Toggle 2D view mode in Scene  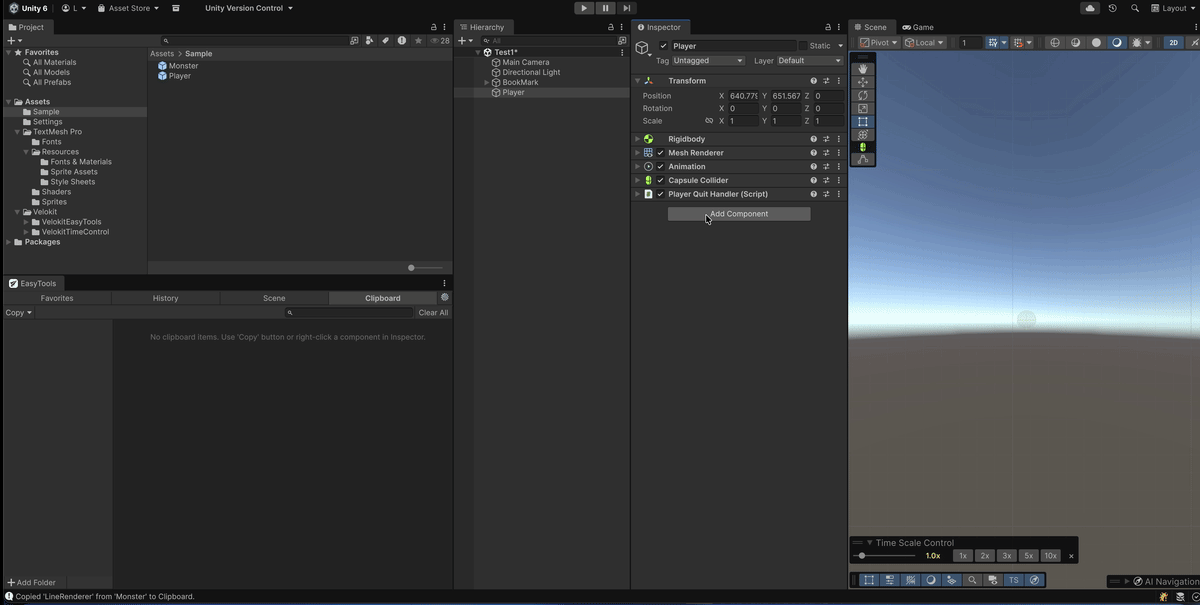point(1174,43)
